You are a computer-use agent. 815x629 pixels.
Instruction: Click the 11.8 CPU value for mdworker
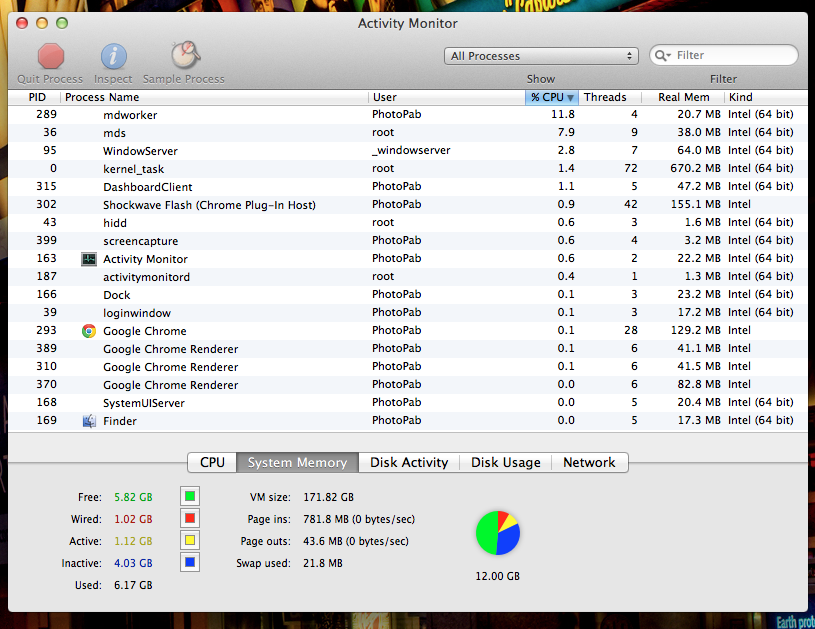click(x=563, y=114)
